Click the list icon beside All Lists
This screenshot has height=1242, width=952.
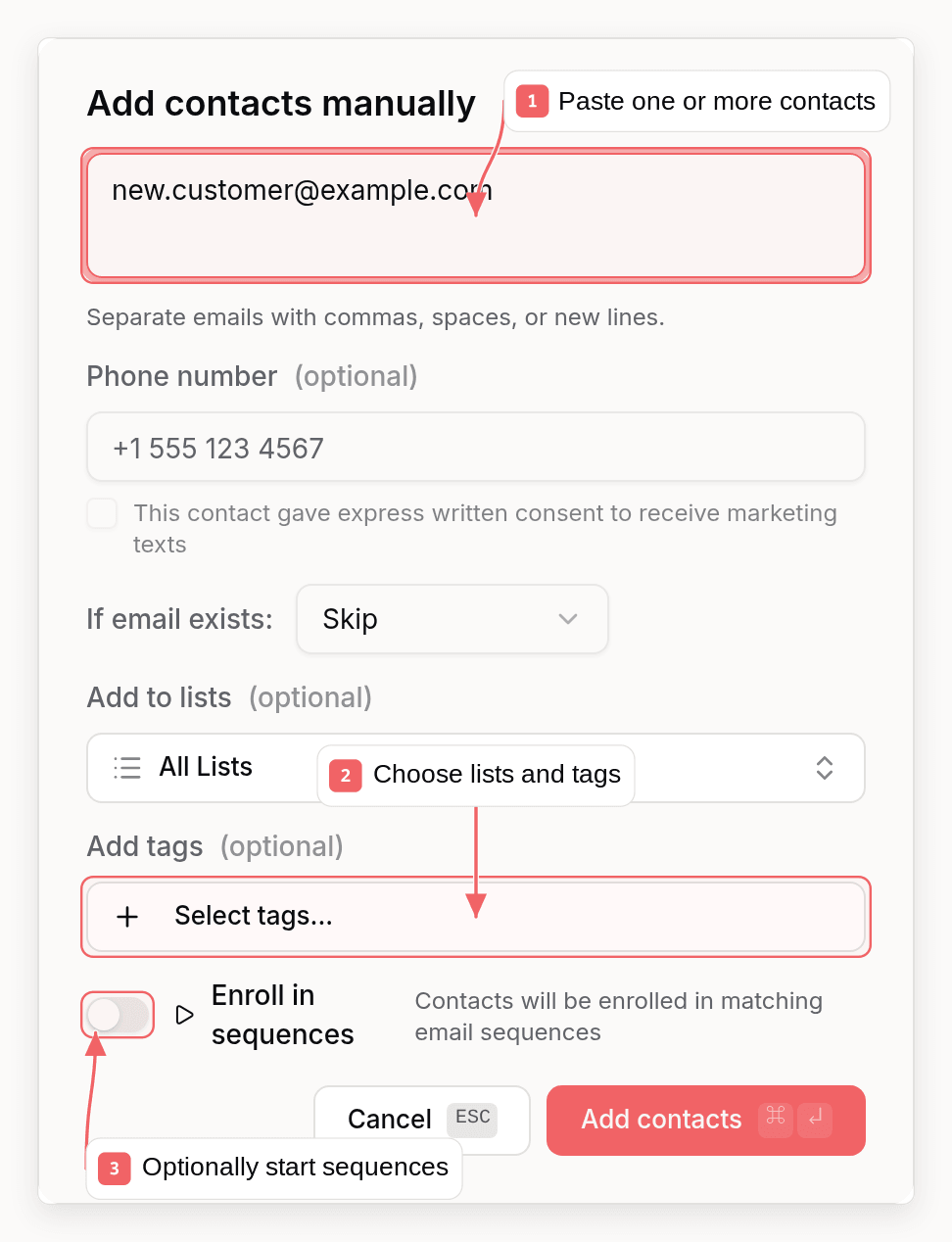127,768
